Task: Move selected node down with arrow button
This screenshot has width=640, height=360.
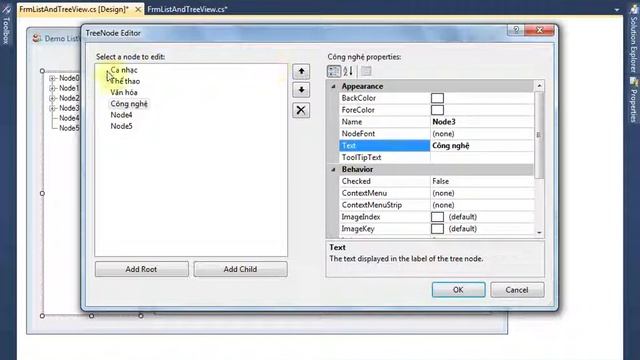Action: click(x=301, y=90)
